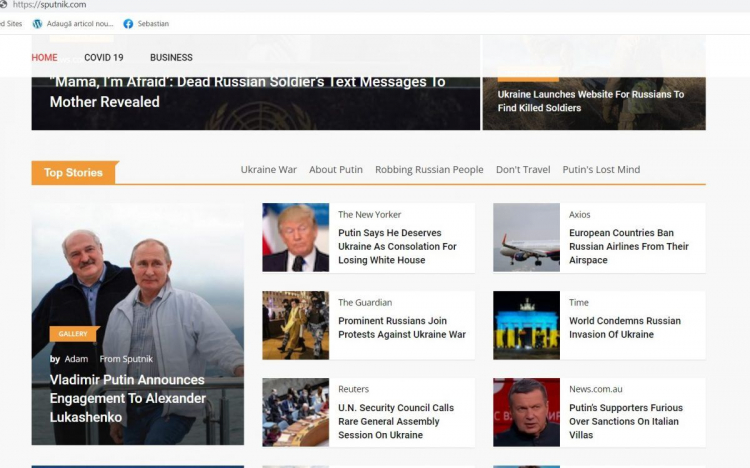This screenshot has height=468, width=750.
Task: Open 'World Condemns Russian Invasion' article
Action: pyautogui.click(x=625, y=327)
